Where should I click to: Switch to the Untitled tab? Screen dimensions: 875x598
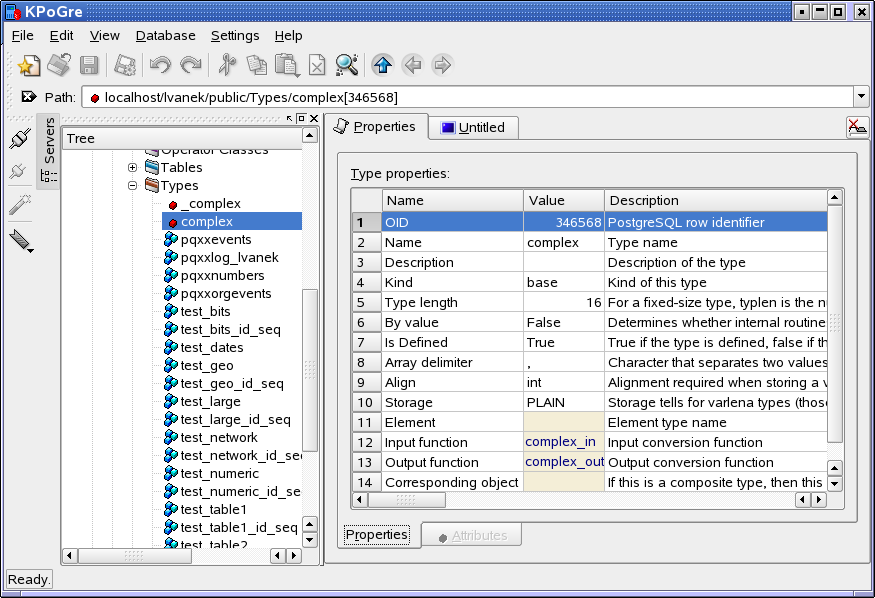(473, 127)
